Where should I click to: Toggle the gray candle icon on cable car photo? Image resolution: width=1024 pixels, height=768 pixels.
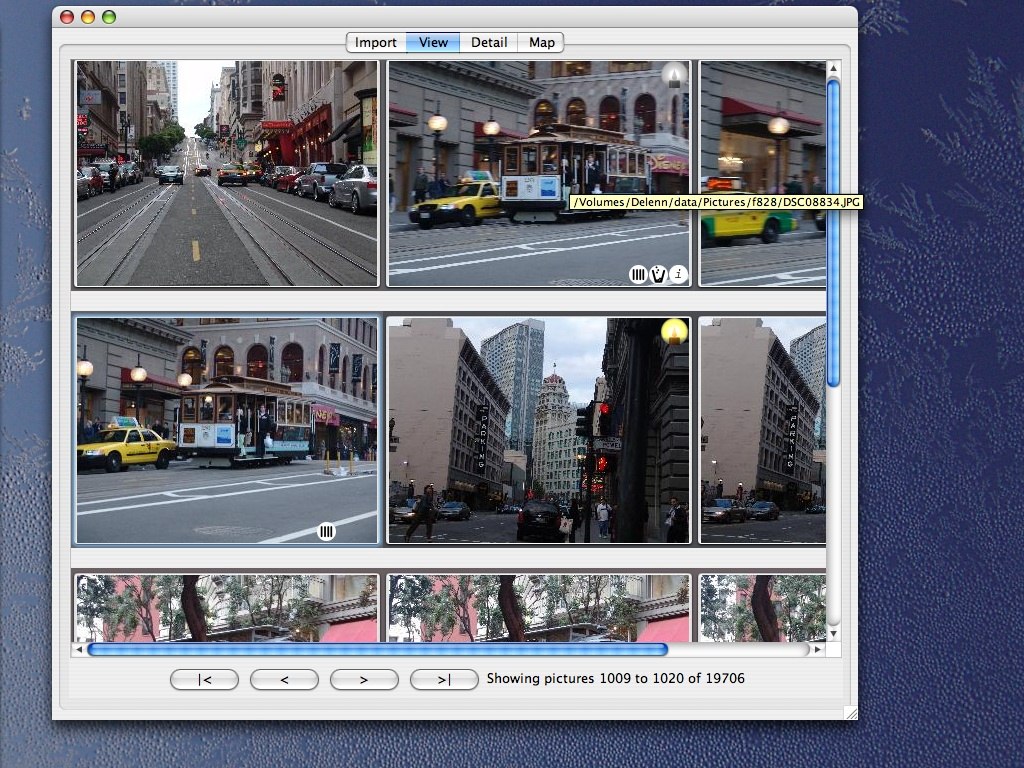pyautogui.click(x=675, y=75)
